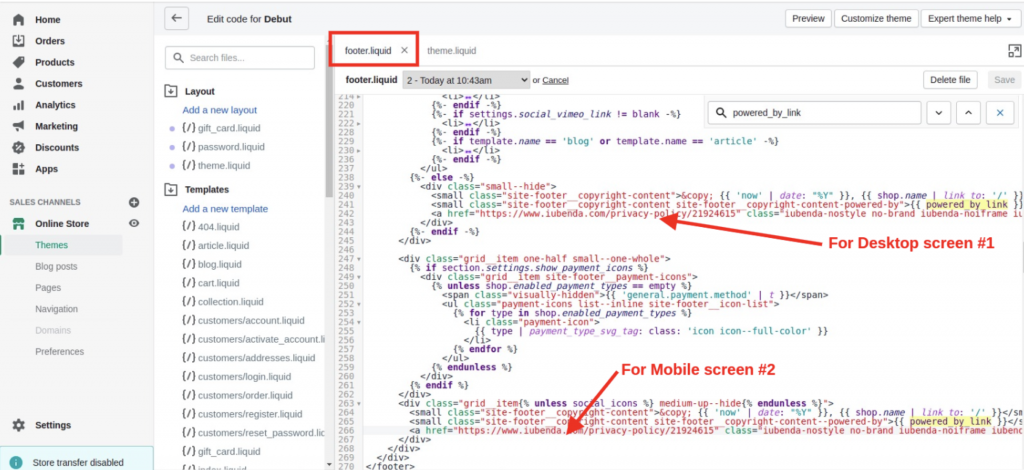Viewport: 1024px width, 470px height.
Task: Click the back arrow beside Edit code
Action: pos(177,18)
